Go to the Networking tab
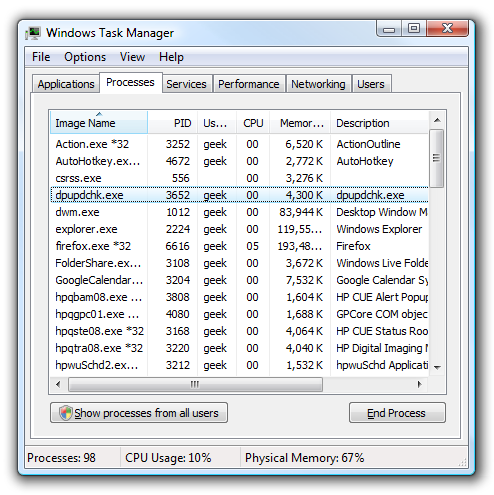 point(318,84)
